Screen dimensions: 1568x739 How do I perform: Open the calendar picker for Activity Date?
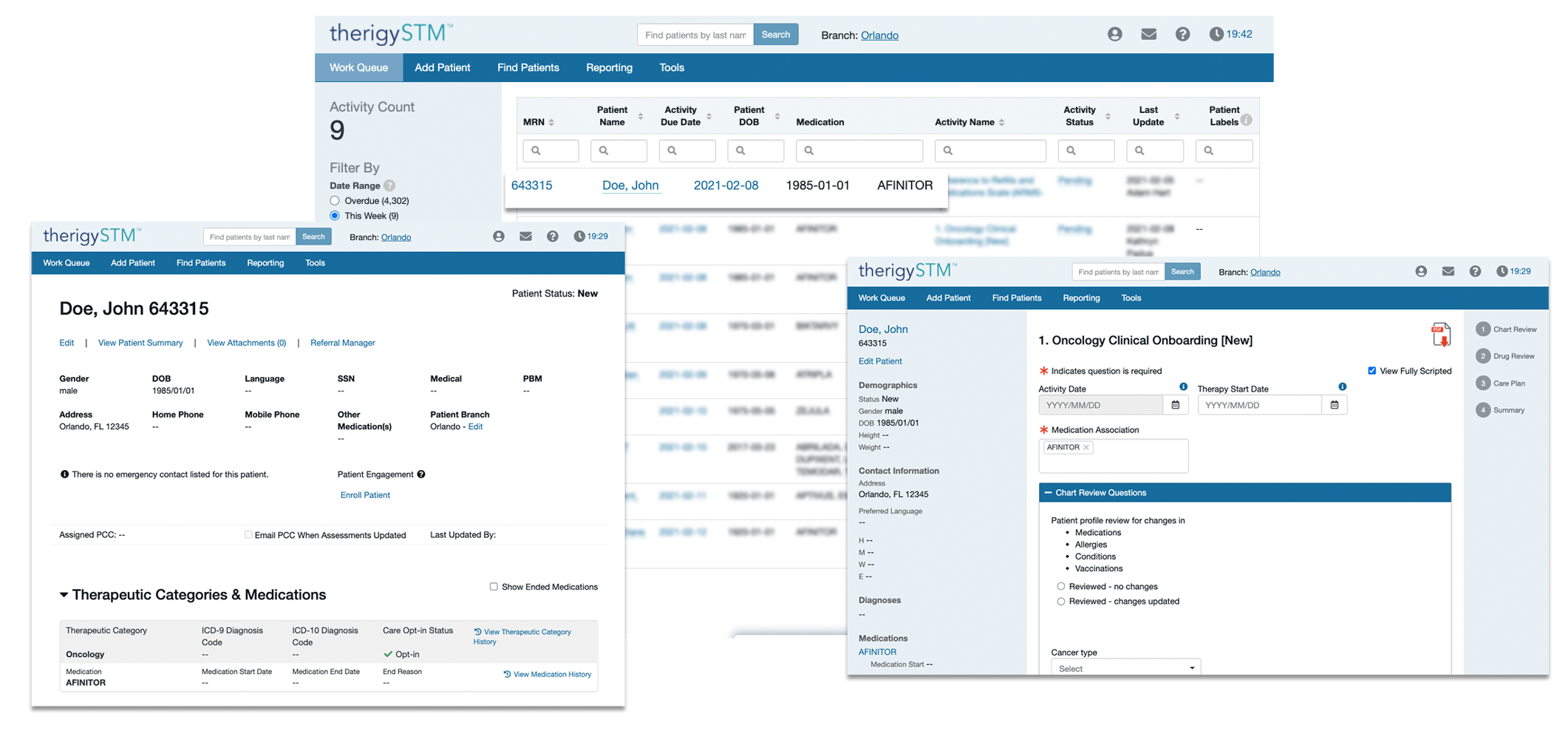(x=1175, y=404)
